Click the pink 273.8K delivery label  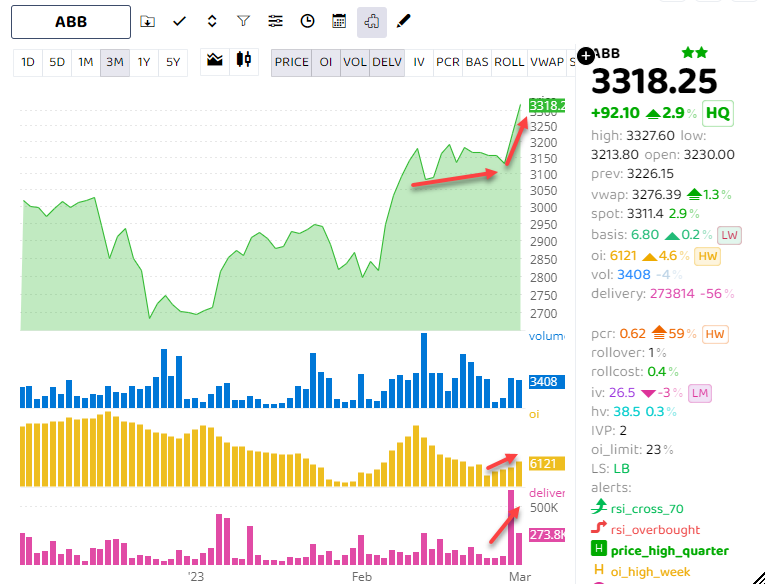[547, 535]
